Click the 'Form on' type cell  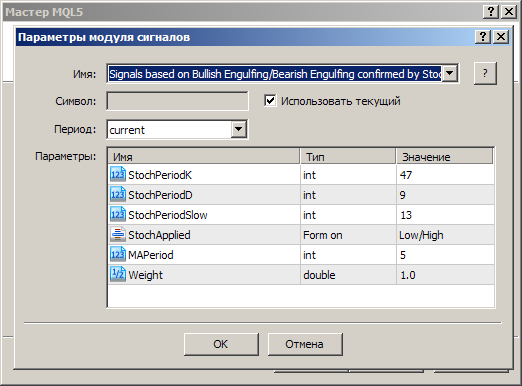tap(348, 235)
